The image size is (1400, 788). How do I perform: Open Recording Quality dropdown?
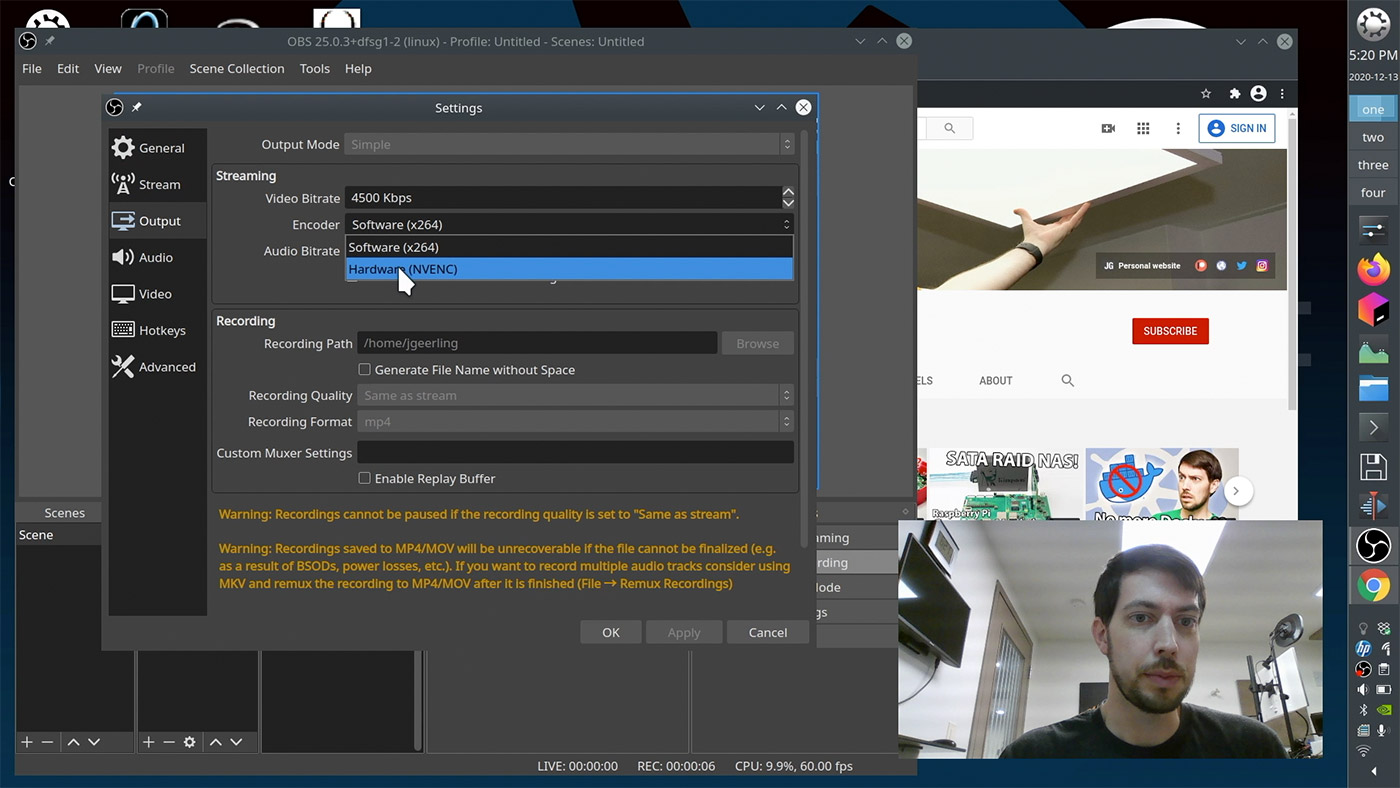pos(575,395)
